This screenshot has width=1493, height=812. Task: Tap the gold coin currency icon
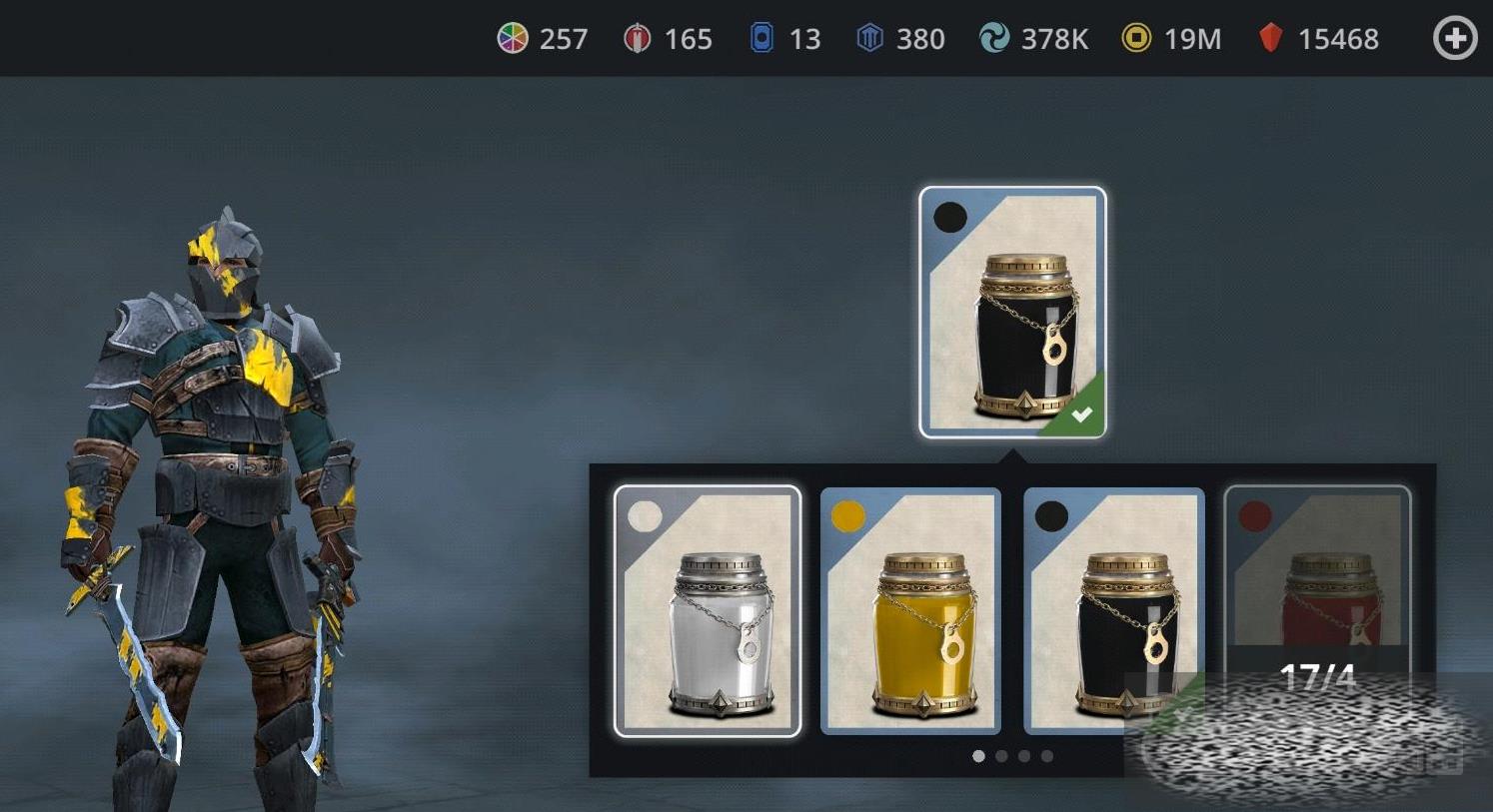click(1136, 39)
